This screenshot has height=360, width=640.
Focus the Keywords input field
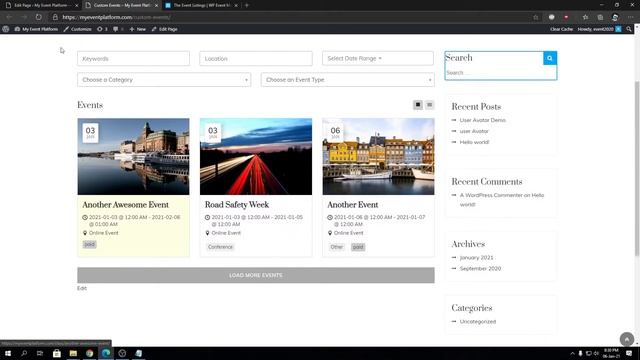point(133,58)
